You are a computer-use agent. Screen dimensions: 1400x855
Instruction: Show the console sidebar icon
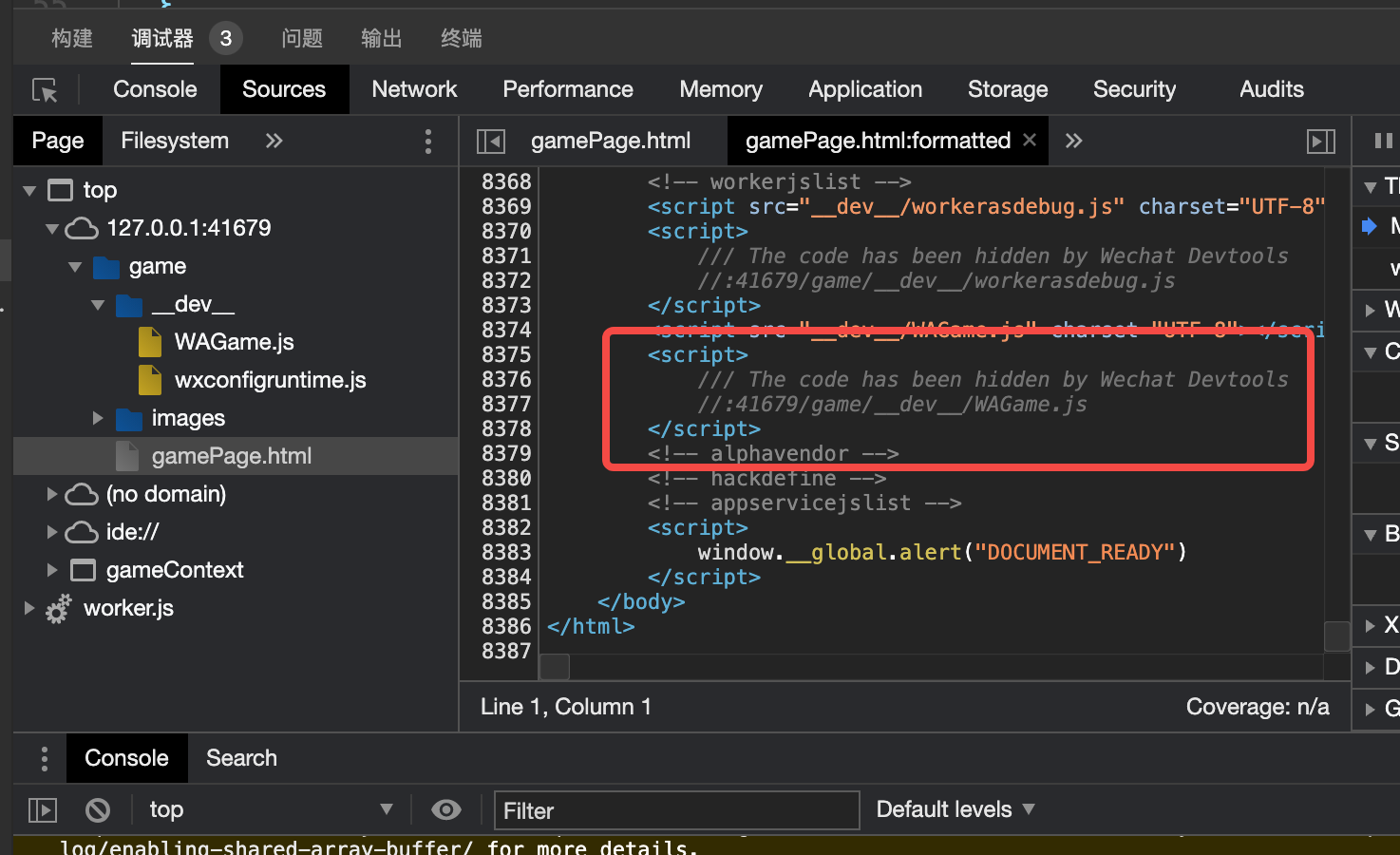pos(43,810)
